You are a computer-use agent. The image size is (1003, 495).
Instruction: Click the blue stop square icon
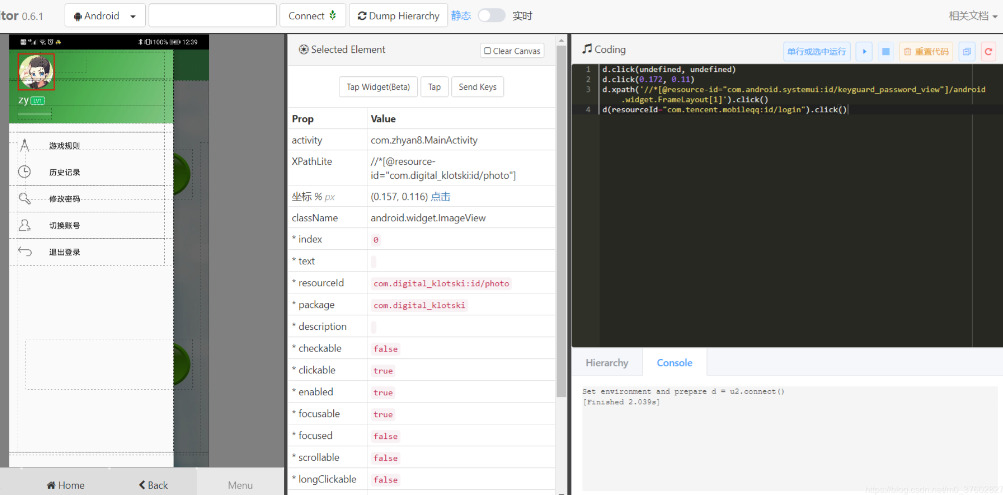coord(885,51)
